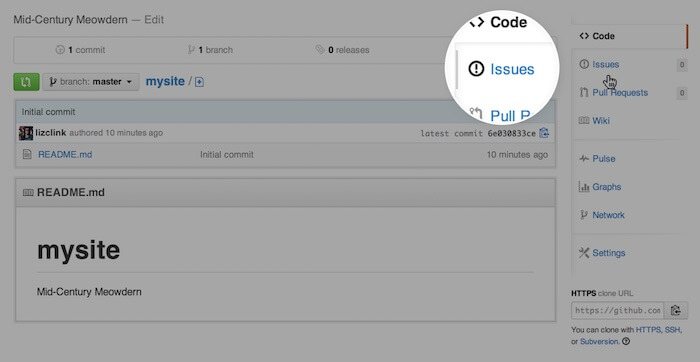Screen dimensions: 700x362
Task: Open the Pulse activity icon
Action: 584,158
